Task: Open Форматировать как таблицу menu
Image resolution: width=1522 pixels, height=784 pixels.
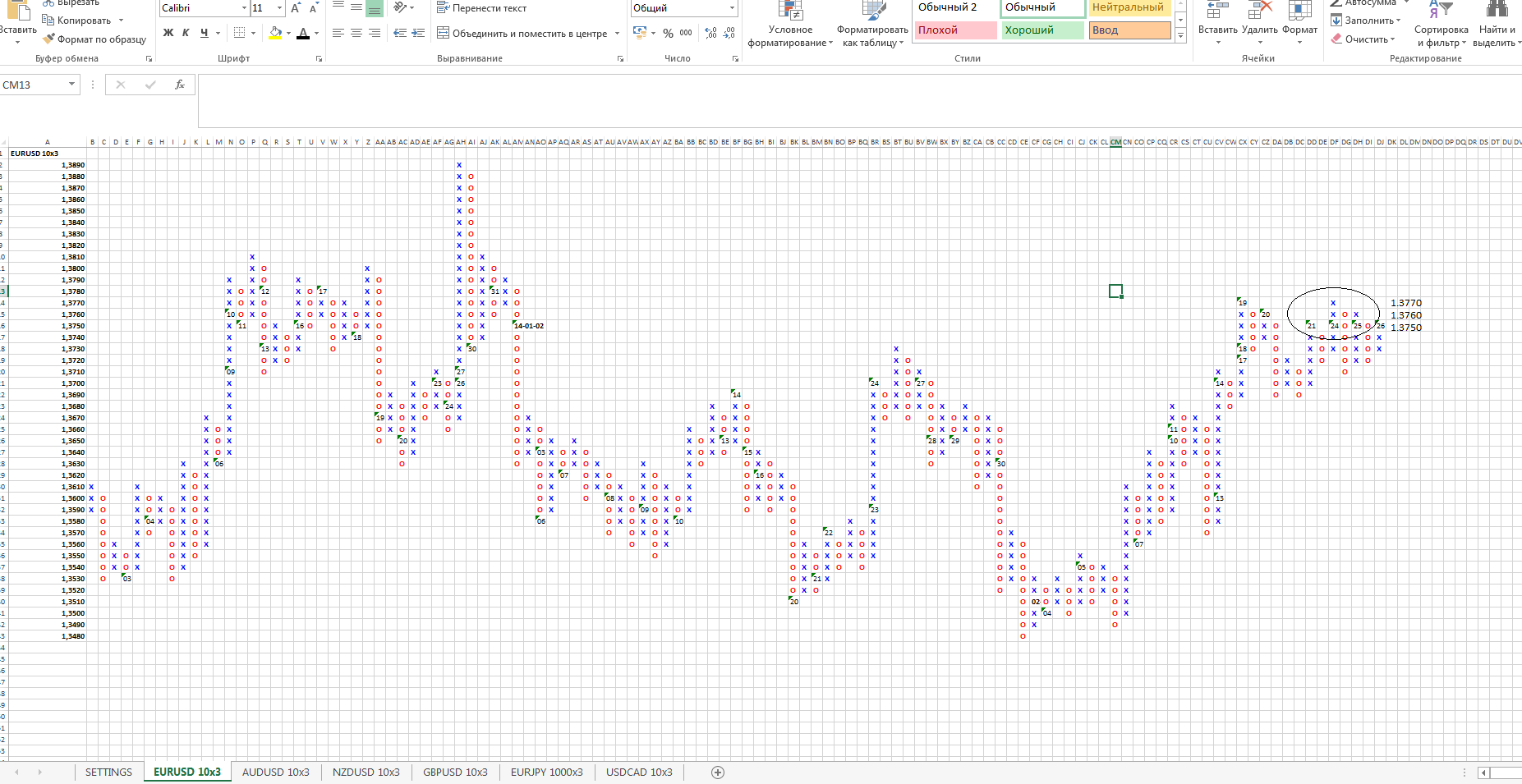Action: coord(872,25)
